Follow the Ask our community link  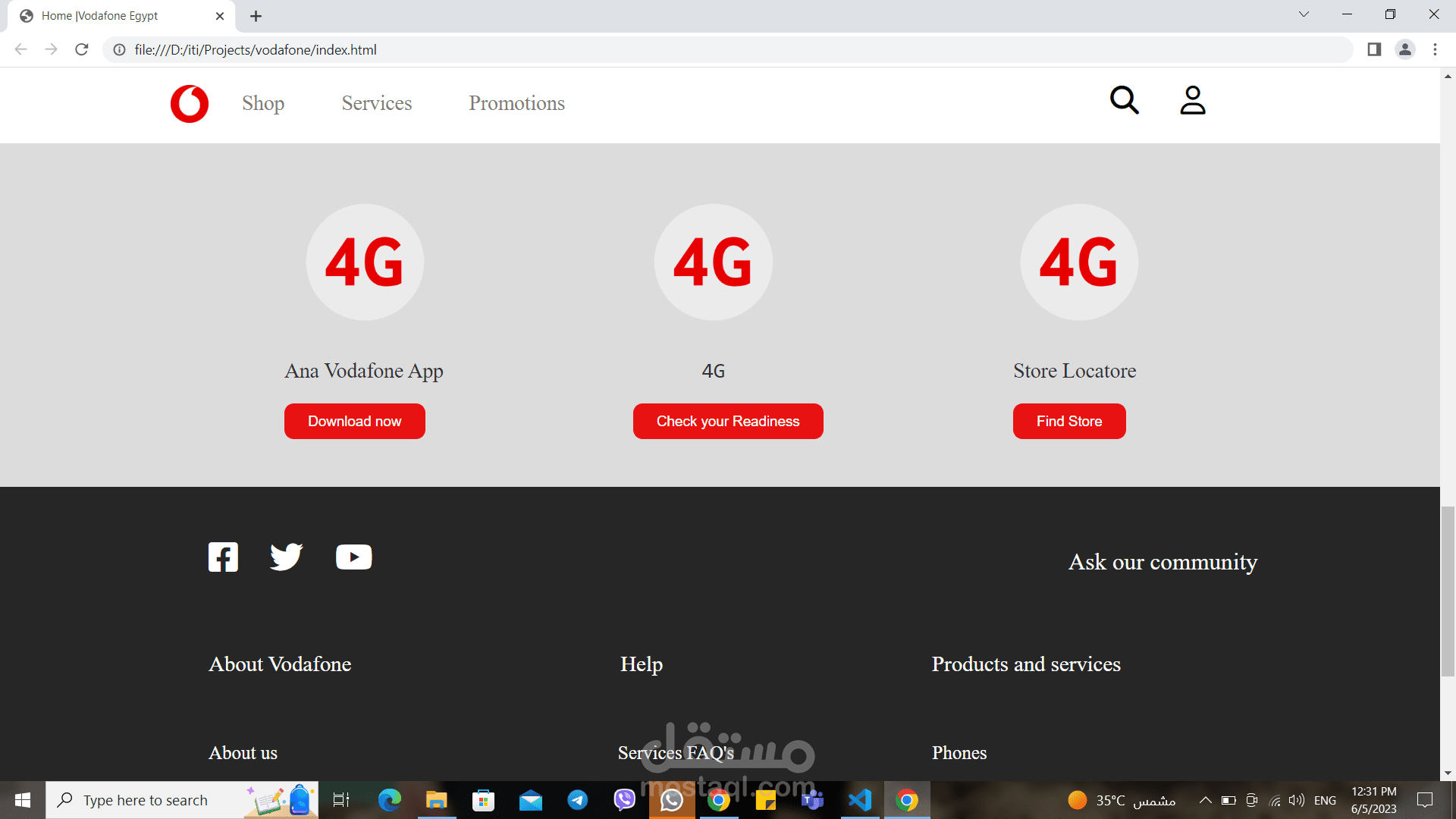(1163, 562)
